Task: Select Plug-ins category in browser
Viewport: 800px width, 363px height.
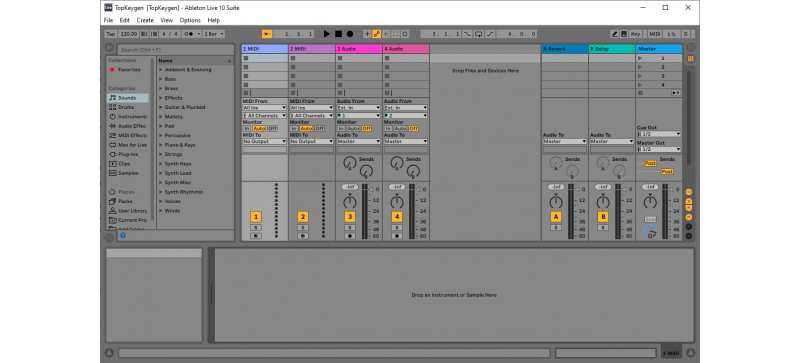Action: coord(128,154)
